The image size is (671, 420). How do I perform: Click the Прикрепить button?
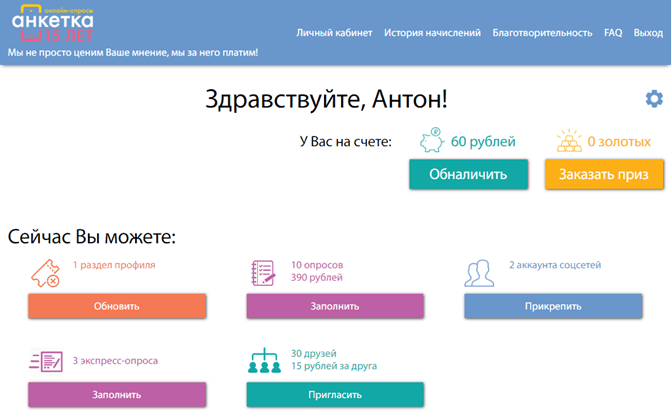coord(553,306)
